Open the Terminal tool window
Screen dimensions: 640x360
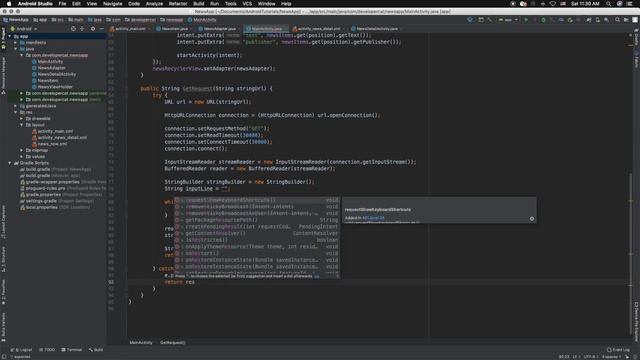pyautogui.click(x=72, y=350)
